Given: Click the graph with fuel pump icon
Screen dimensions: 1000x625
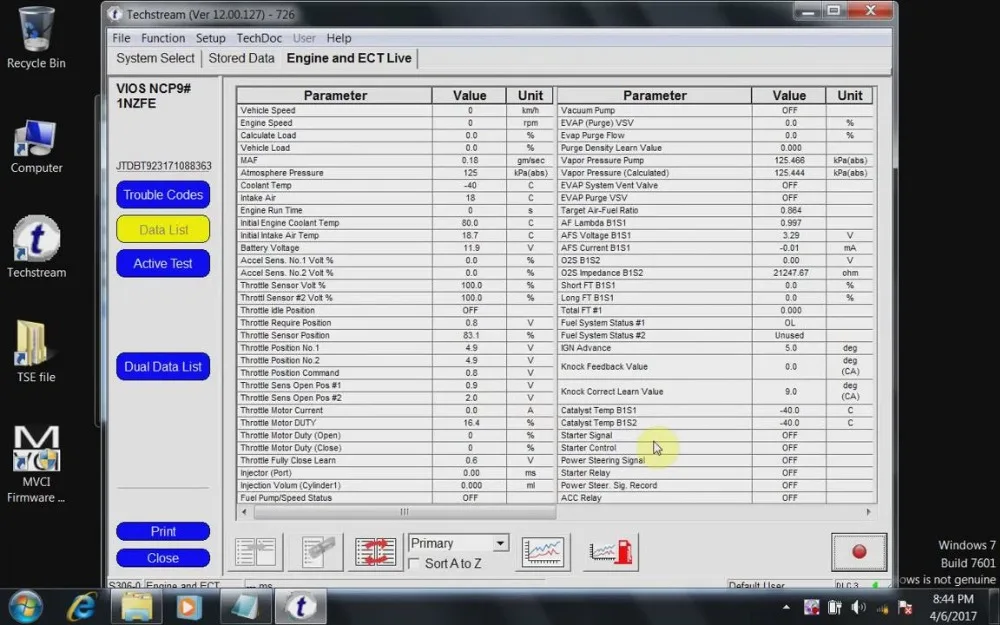Looking at the screenshot, I should pos(611,552).
